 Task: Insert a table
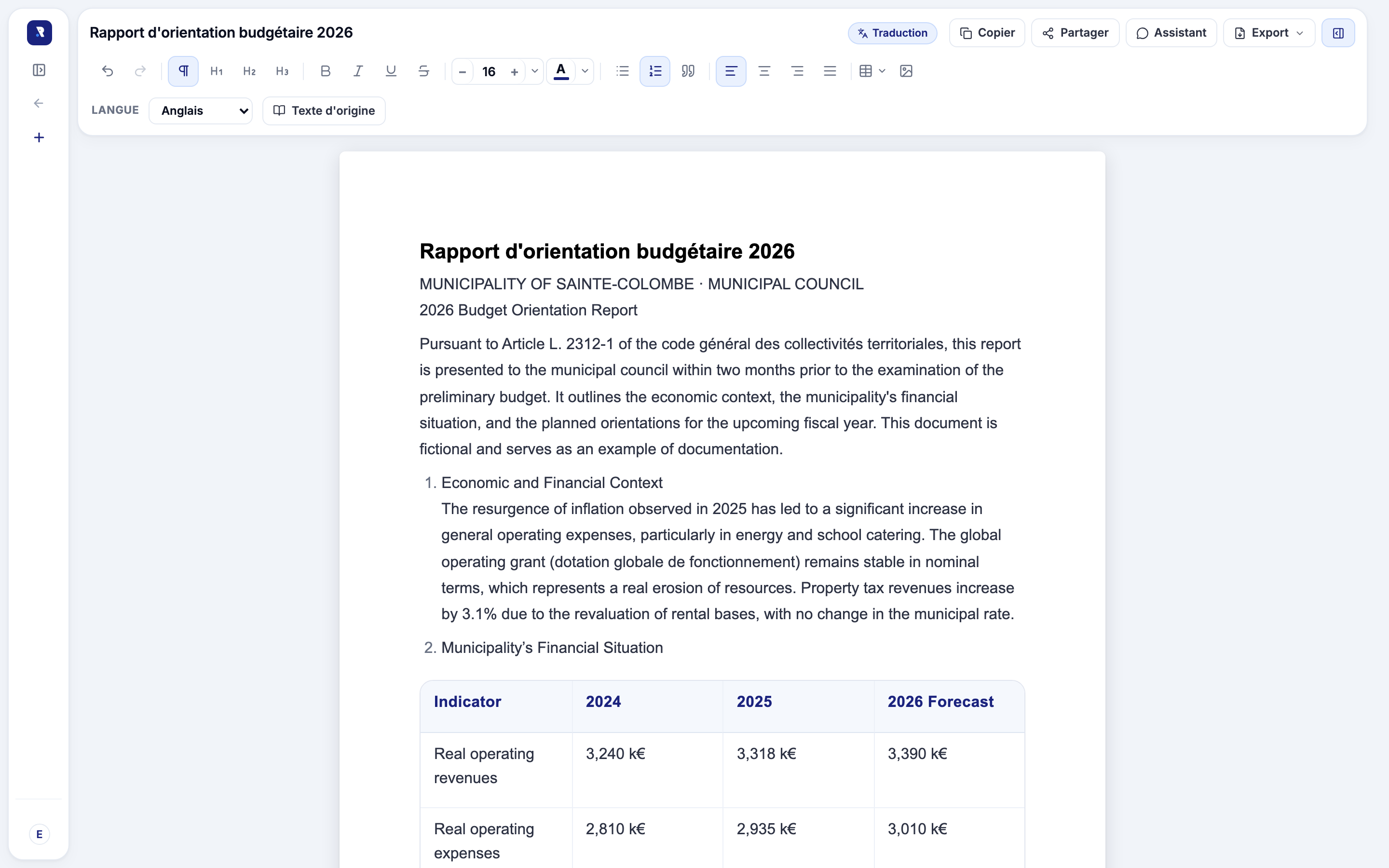(x=866, y=71)
